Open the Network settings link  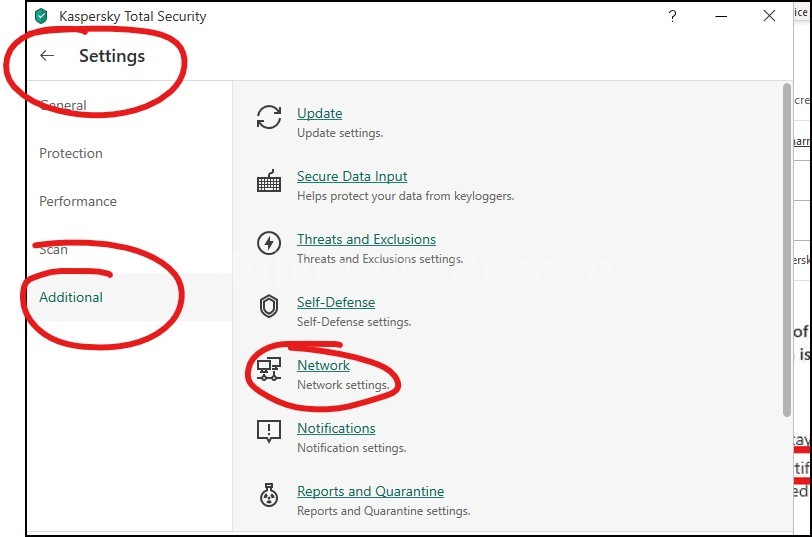(323, 365)
